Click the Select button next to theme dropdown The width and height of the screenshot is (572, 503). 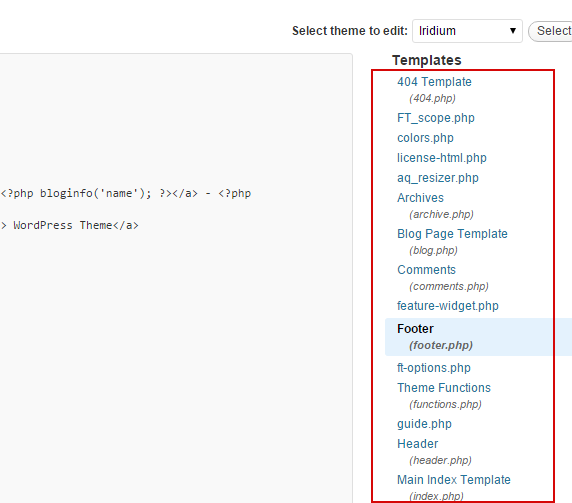pyautogui.click(x=550, y=31)
